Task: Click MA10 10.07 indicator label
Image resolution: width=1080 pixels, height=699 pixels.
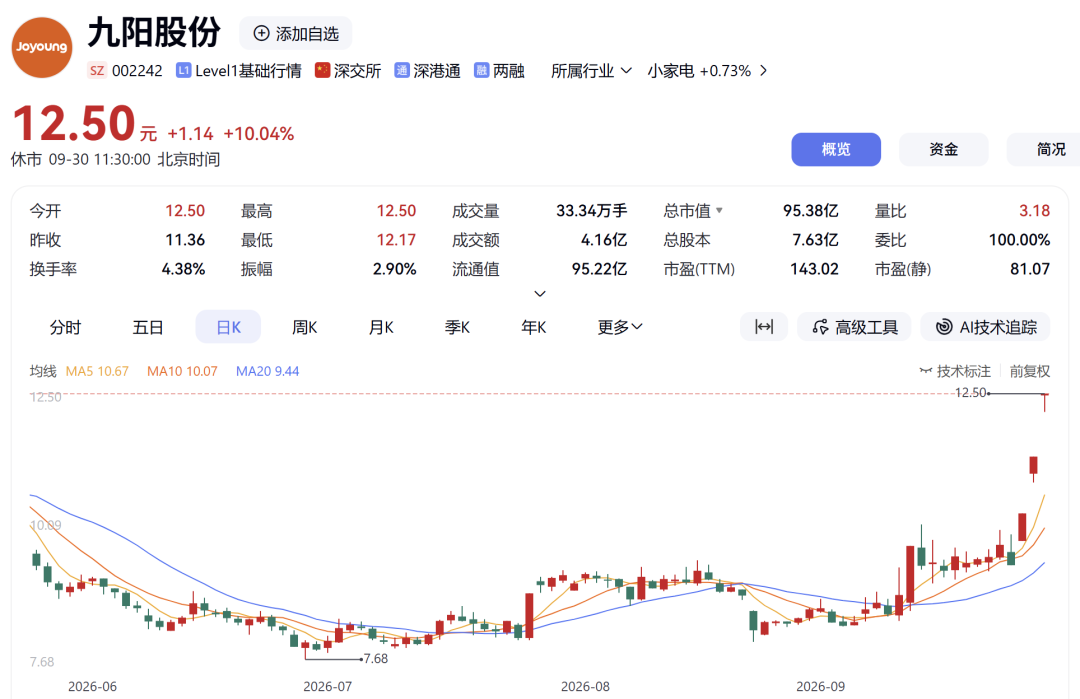Action: (182, 371)
